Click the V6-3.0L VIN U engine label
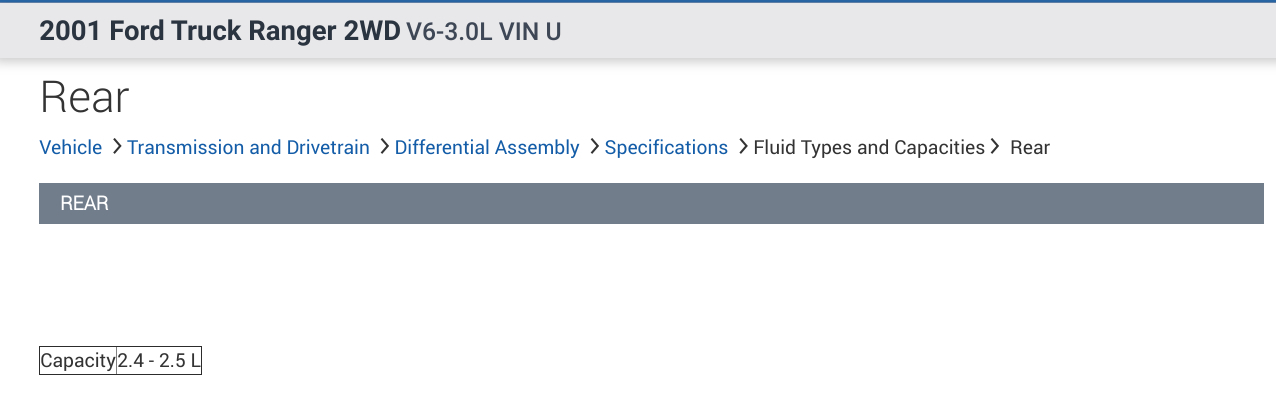 tap(484, 32)
